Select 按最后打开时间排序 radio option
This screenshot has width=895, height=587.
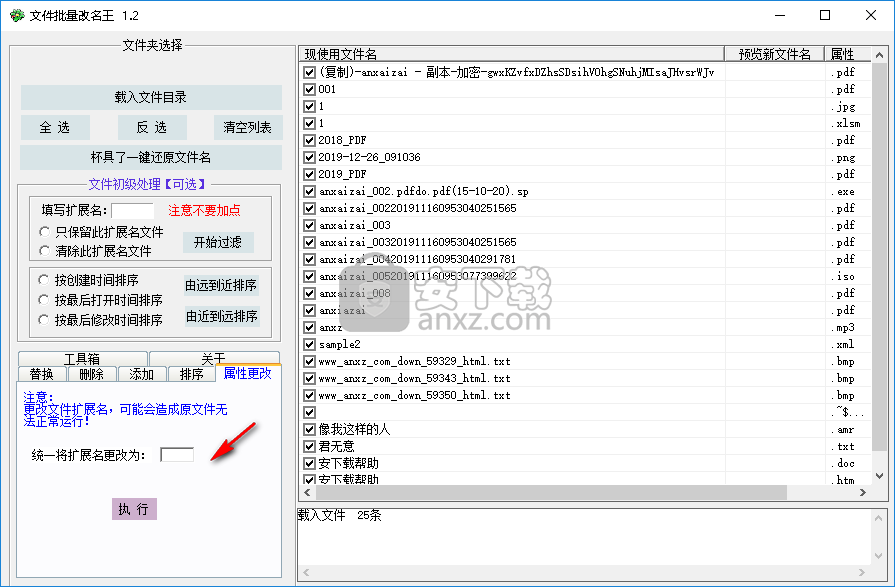[43, 300]
